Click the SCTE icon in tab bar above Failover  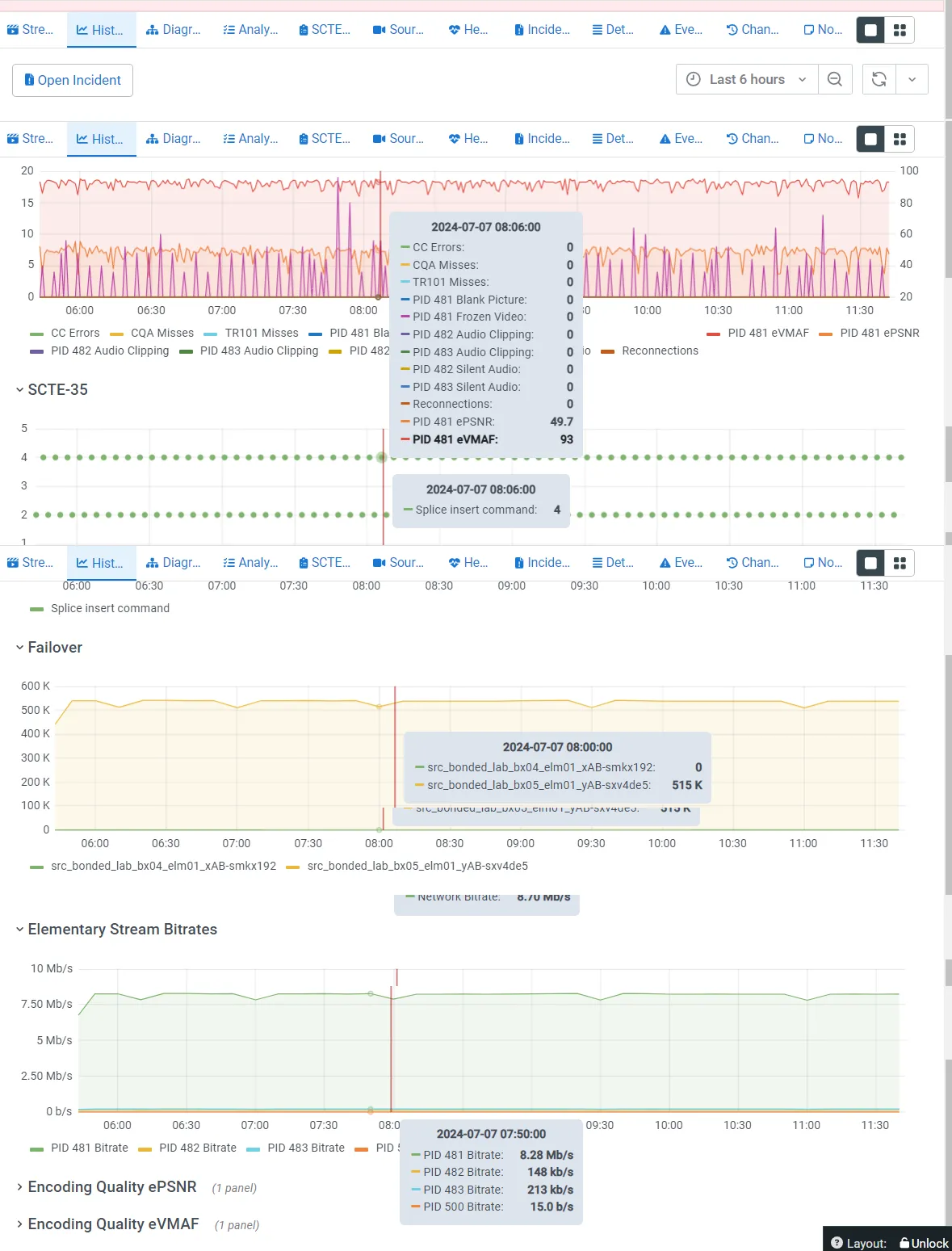coord(304,563)
